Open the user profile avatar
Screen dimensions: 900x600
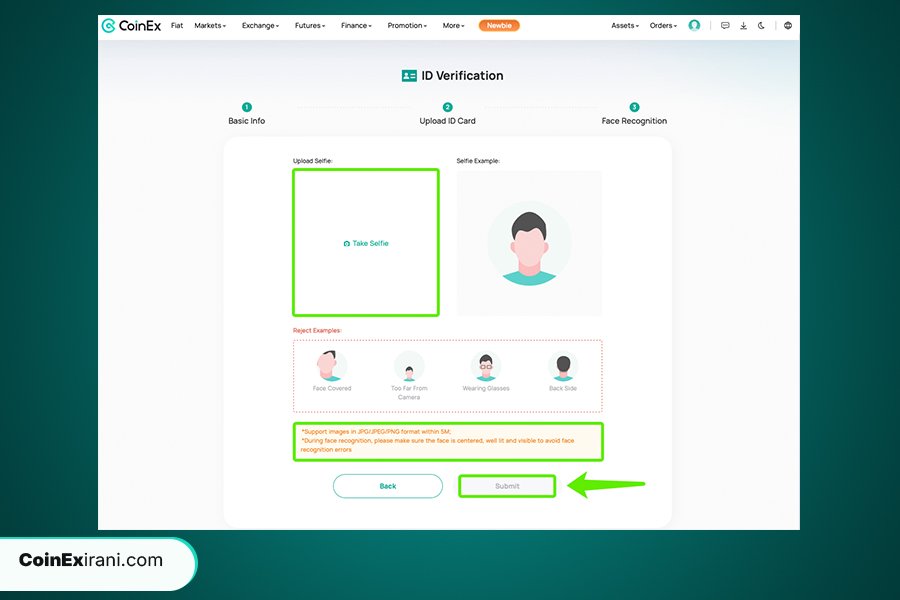tap(694, 26)
